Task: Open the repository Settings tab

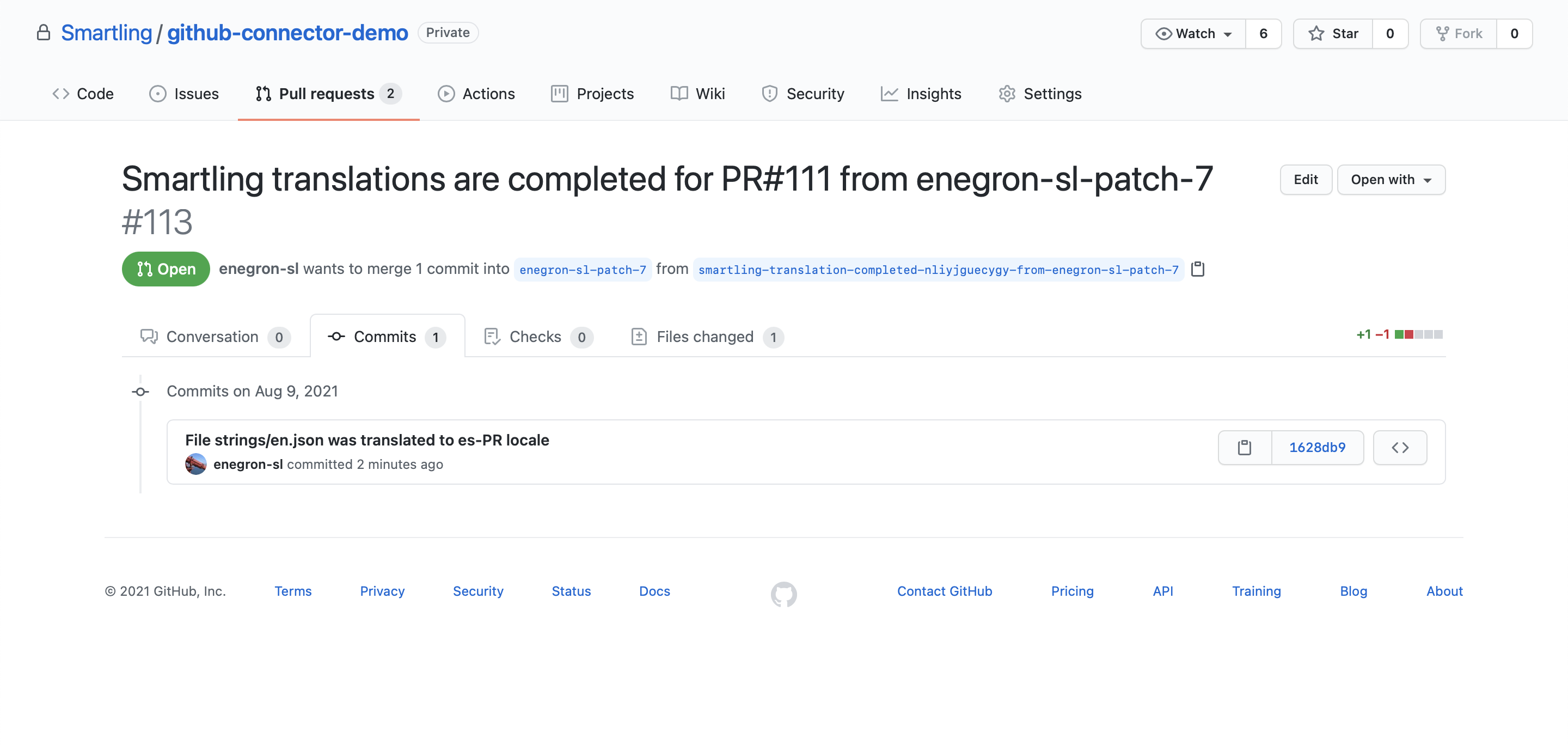Action: pyautogui.click(x=1040, y=94)
